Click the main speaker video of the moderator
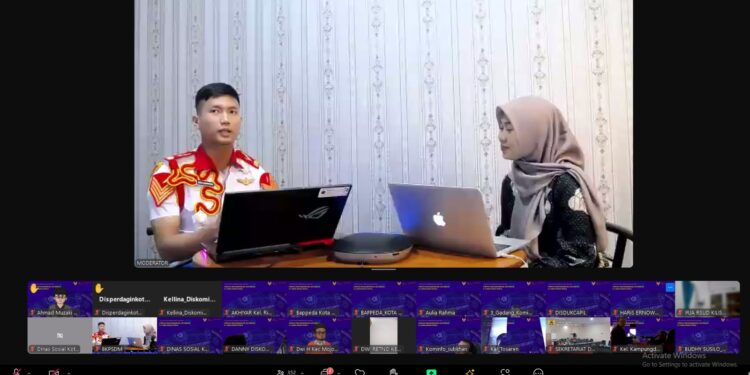 (x=384, y=133)
